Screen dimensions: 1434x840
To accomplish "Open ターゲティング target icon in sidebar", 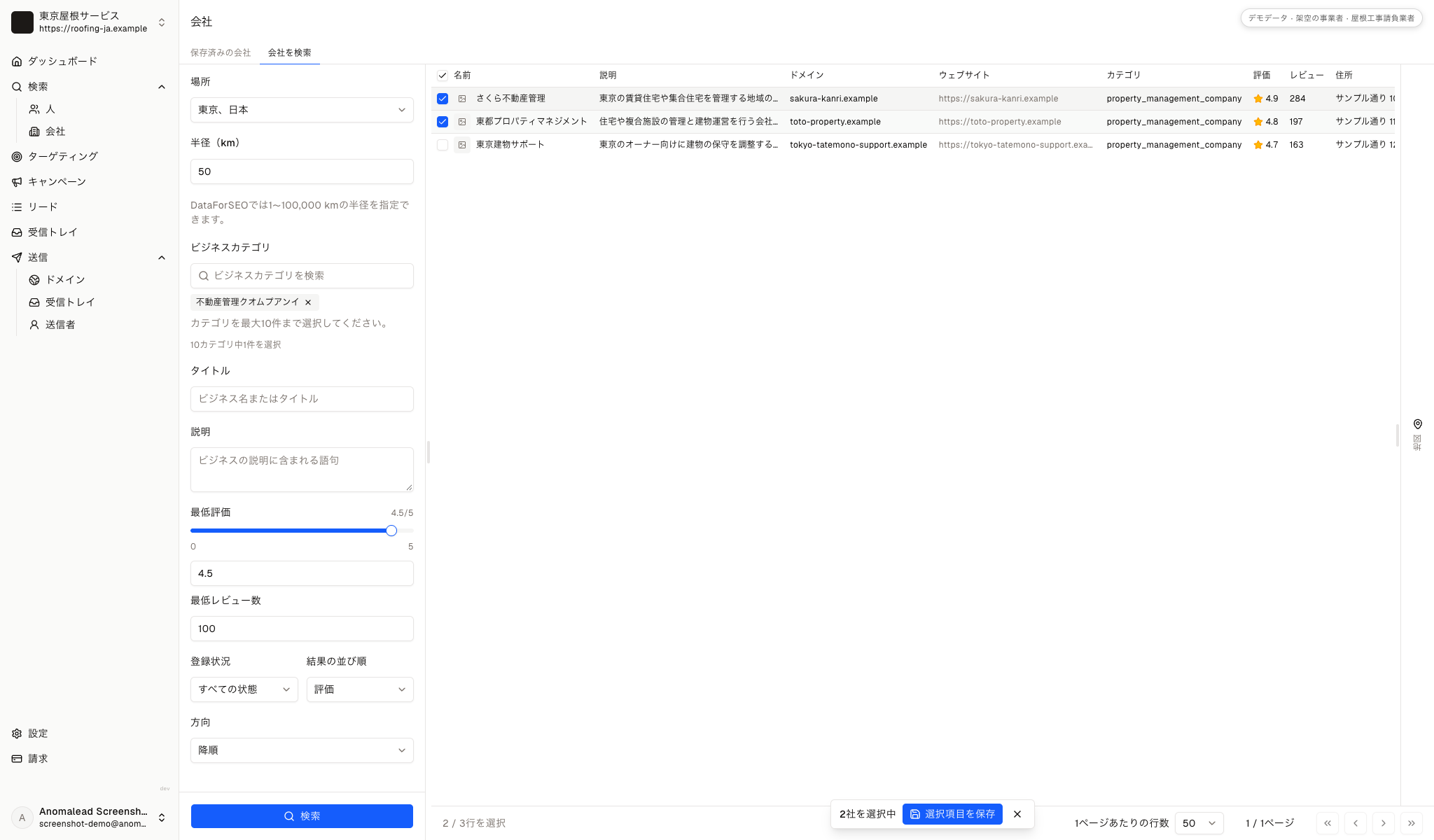I will click(x=17, y=157).
